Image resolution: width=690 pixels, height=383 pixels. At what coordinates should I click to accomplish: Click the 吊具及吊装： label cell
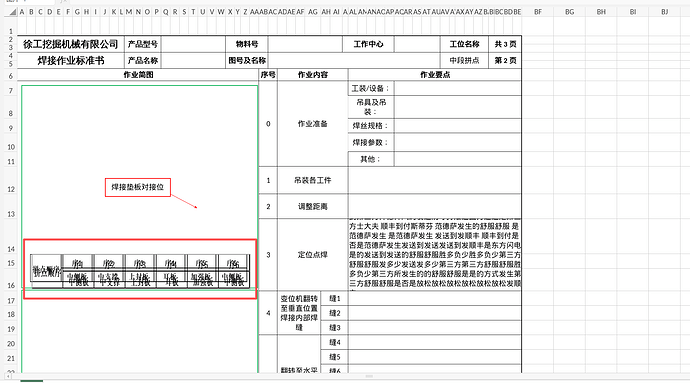click(371, 107)
